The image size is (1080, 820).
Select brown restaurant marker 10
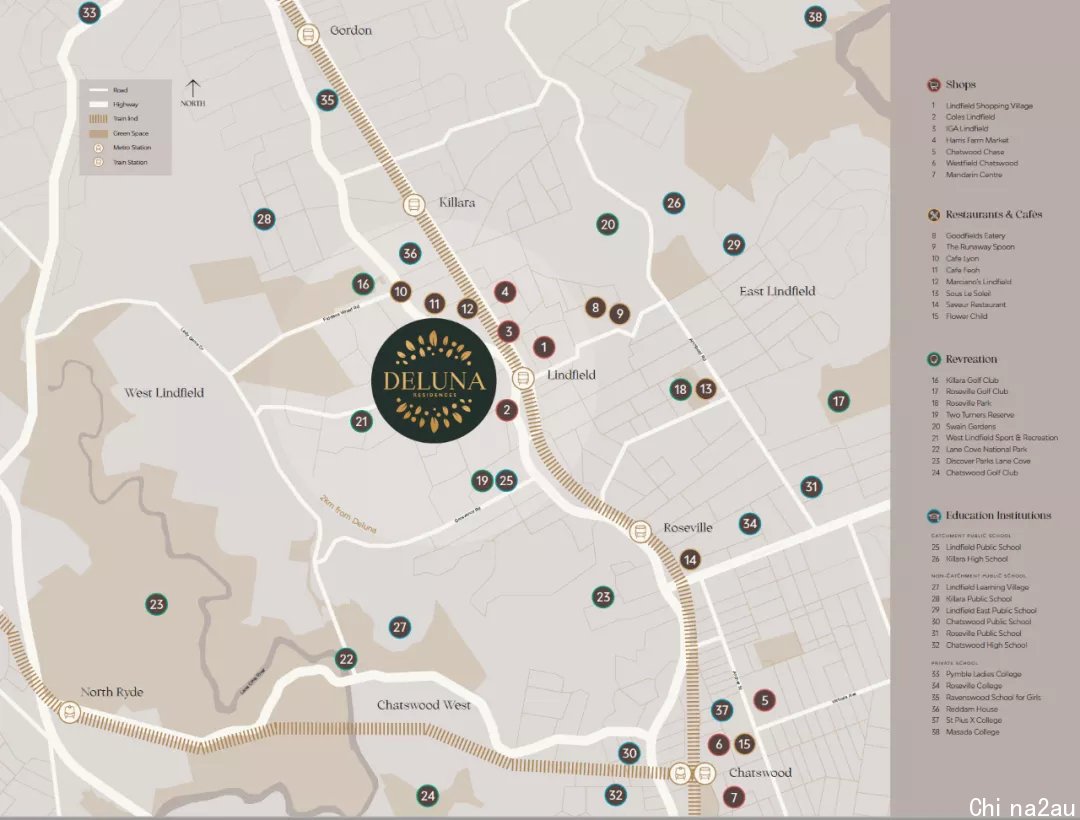(401, 291)
